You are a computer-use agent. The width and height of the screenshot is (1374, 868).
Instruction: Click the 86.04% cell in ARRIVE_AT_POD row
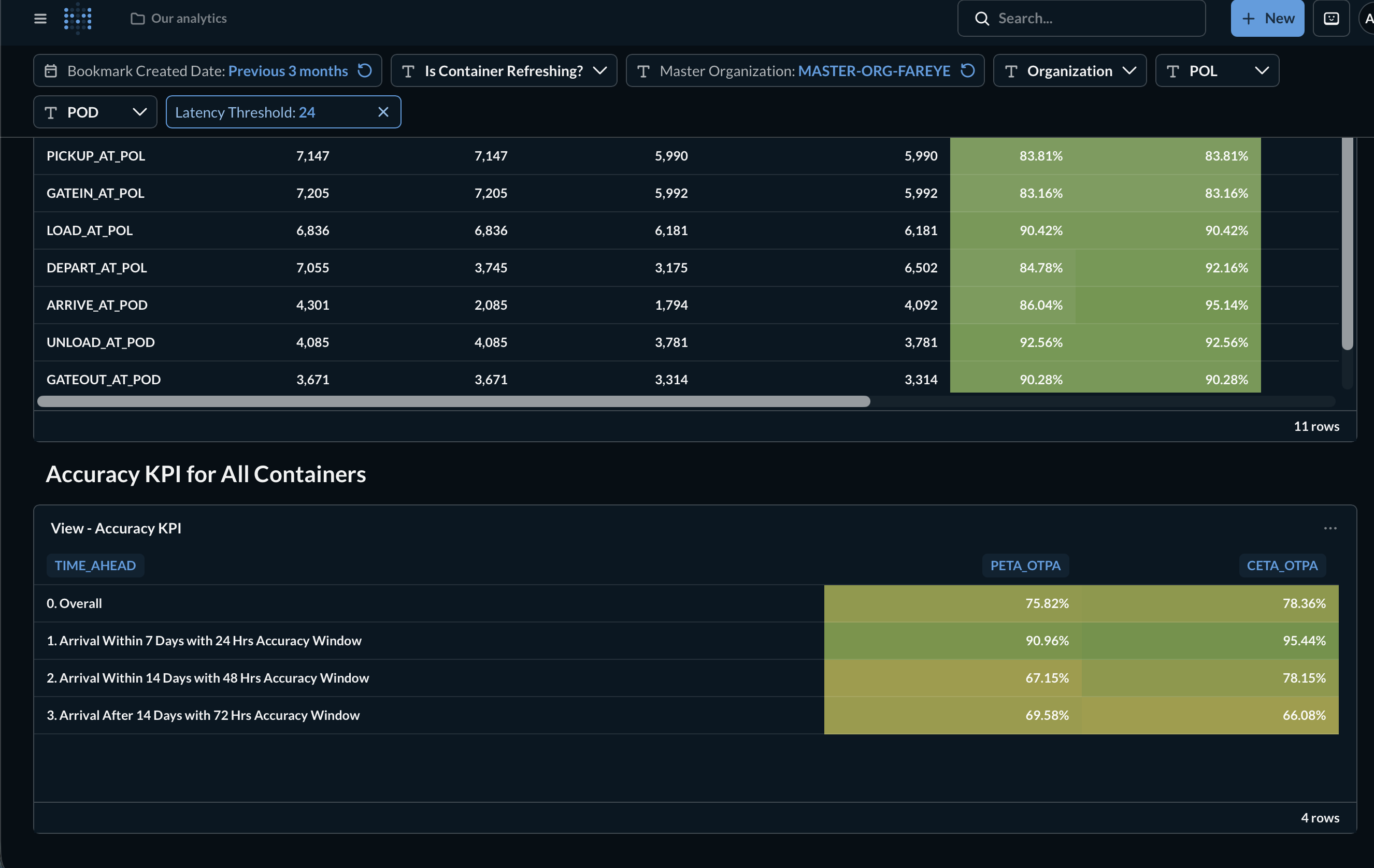click(1013, 305)
